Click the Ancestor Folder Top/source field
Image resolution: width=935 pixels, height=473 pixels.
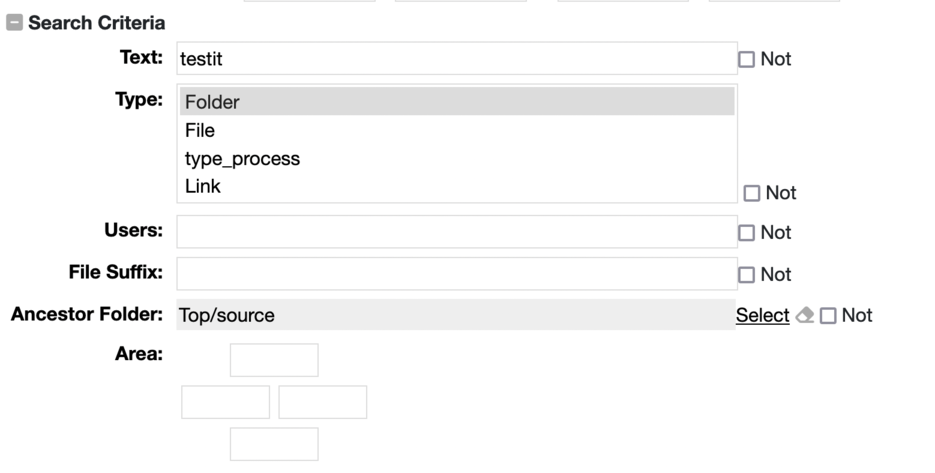456,316
